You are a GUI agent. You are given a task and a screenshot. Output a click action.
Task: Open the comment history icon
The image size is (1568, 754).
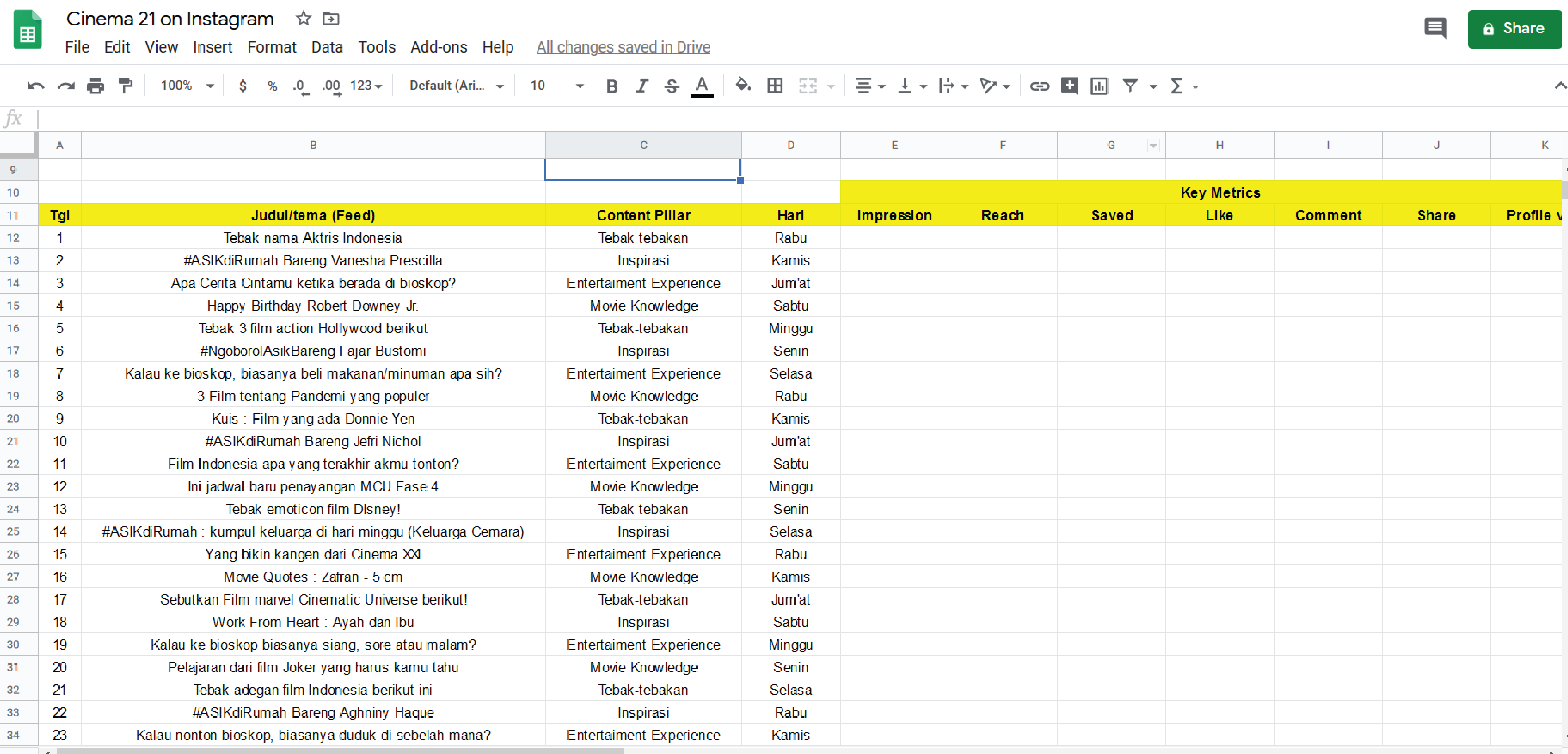click(1435, 28)
